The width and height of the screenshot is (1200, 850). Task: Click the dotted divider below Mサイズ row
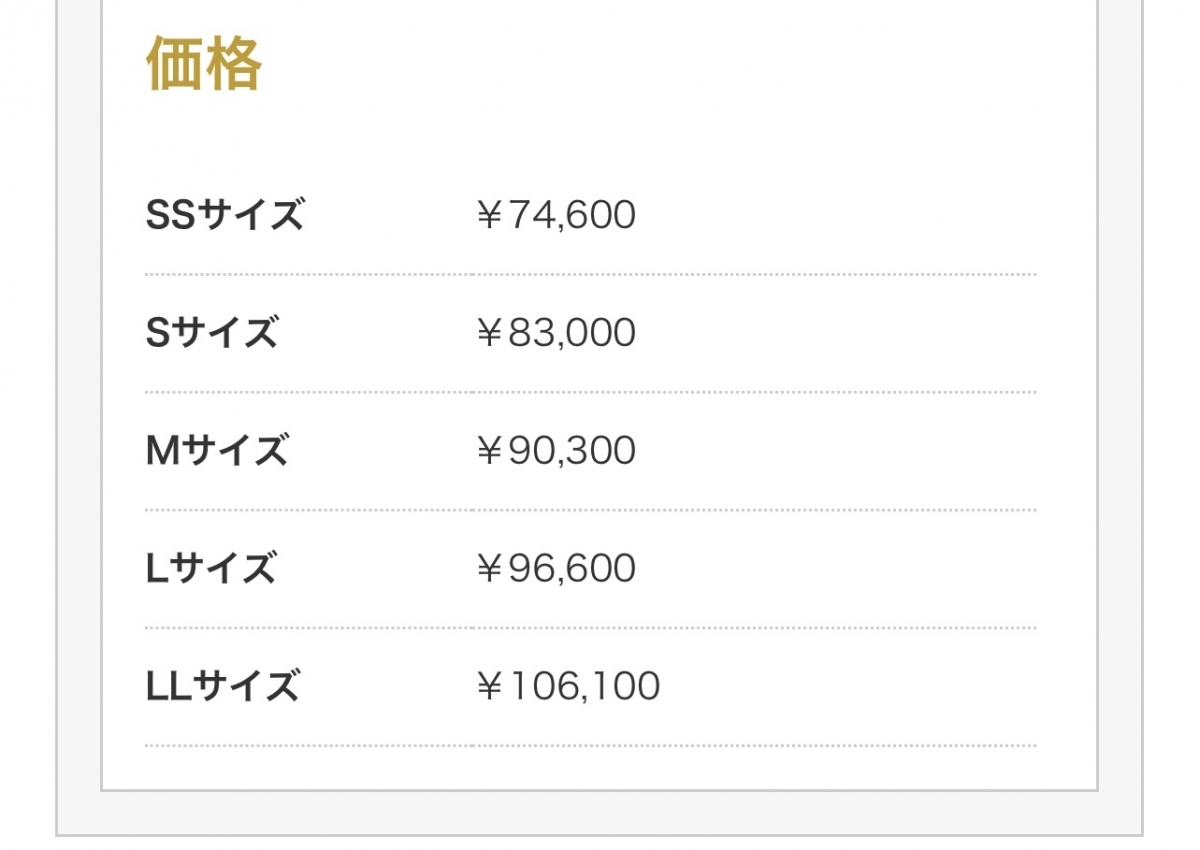[590, 510]
